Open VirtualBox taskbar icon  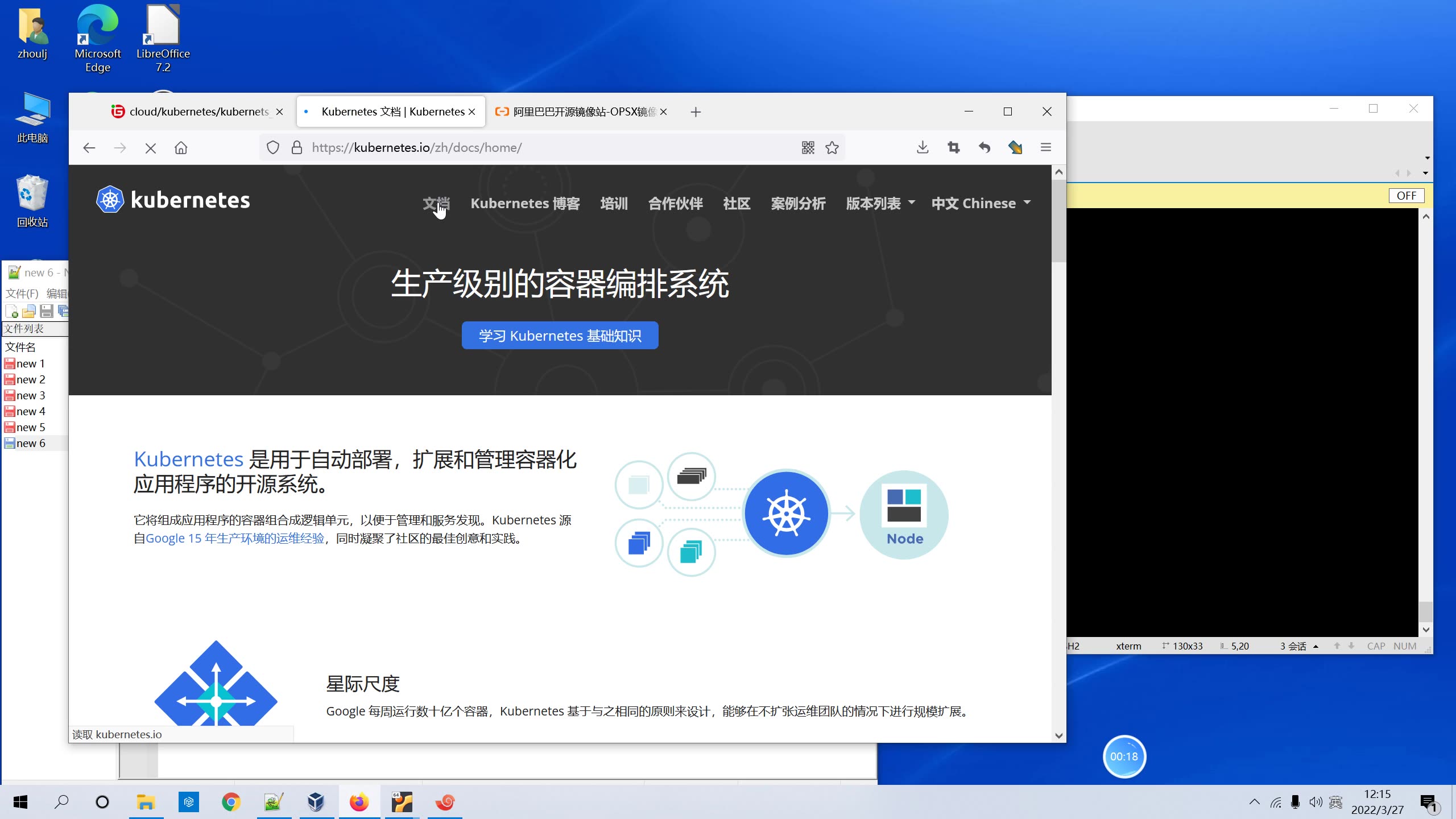pyautogui.click(x=316, y=802)
